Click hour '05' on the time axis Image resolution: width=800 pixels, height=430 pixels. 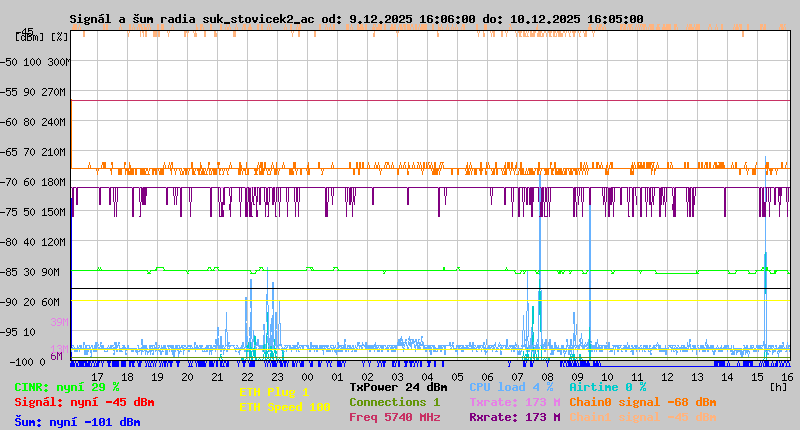point(458,377)
